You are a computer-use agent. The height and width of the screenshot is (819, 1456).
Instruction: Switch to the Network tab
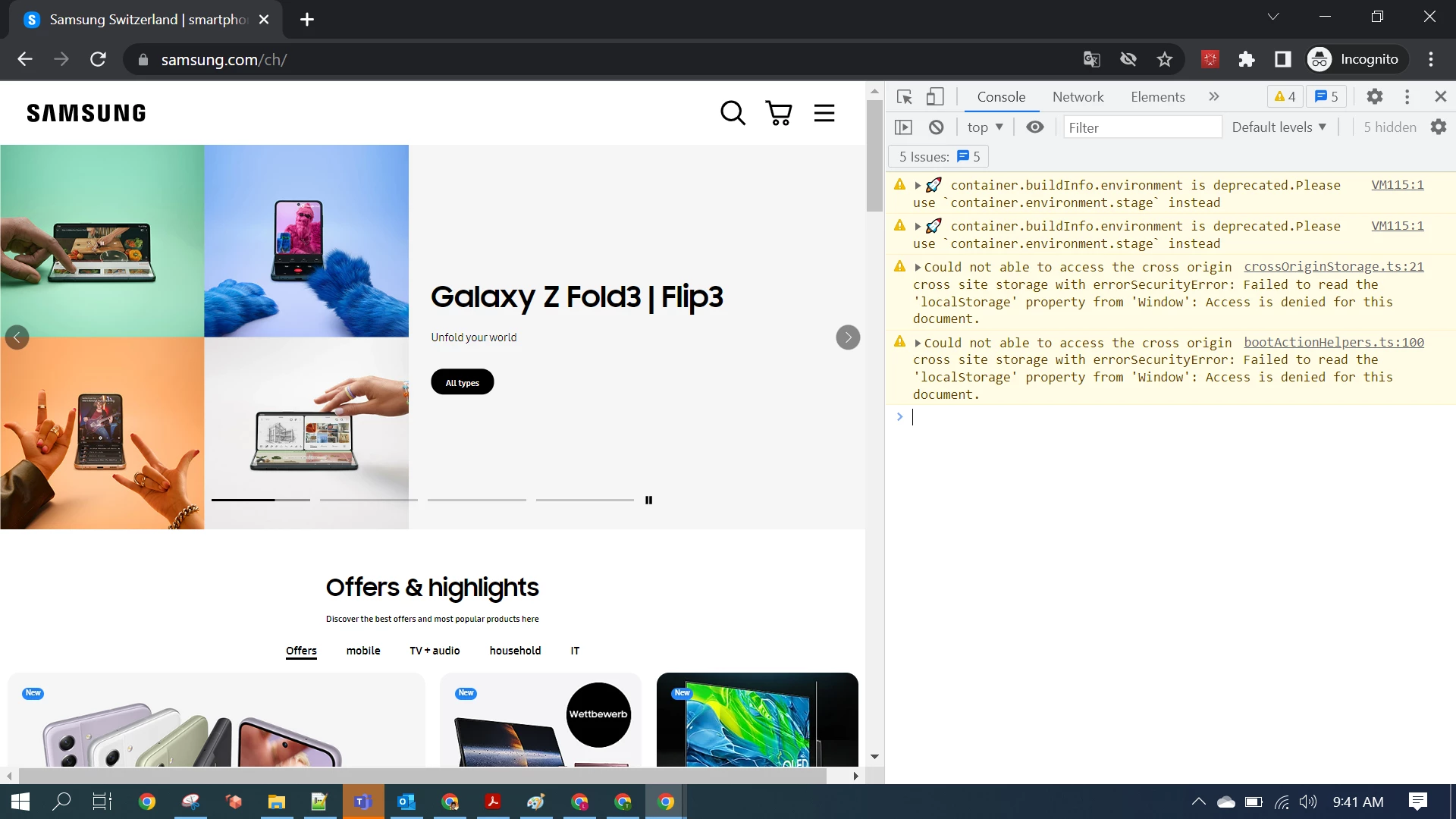click(1078, 96)
